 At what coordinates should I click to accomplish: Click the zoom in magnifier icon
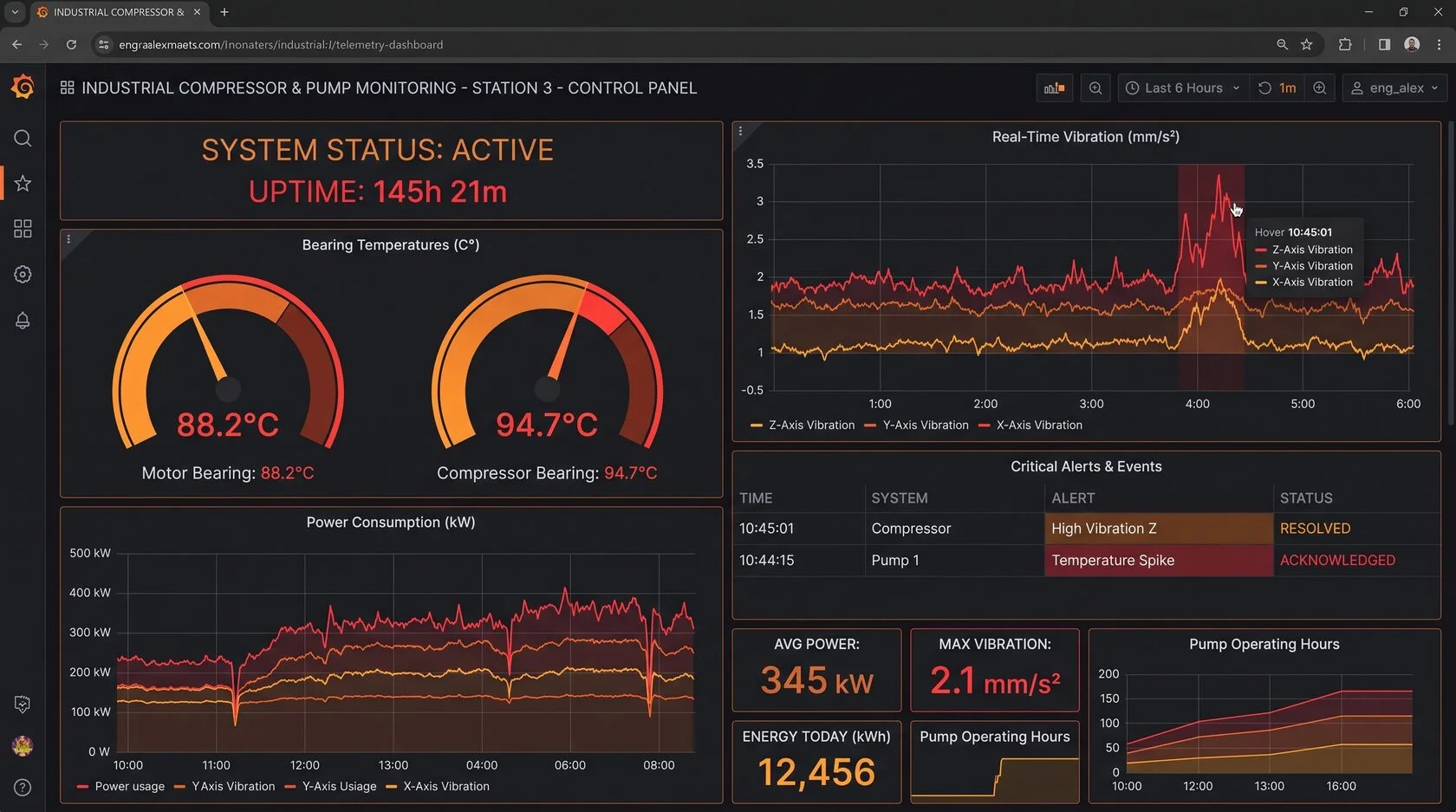click(x=1319, y=88)
